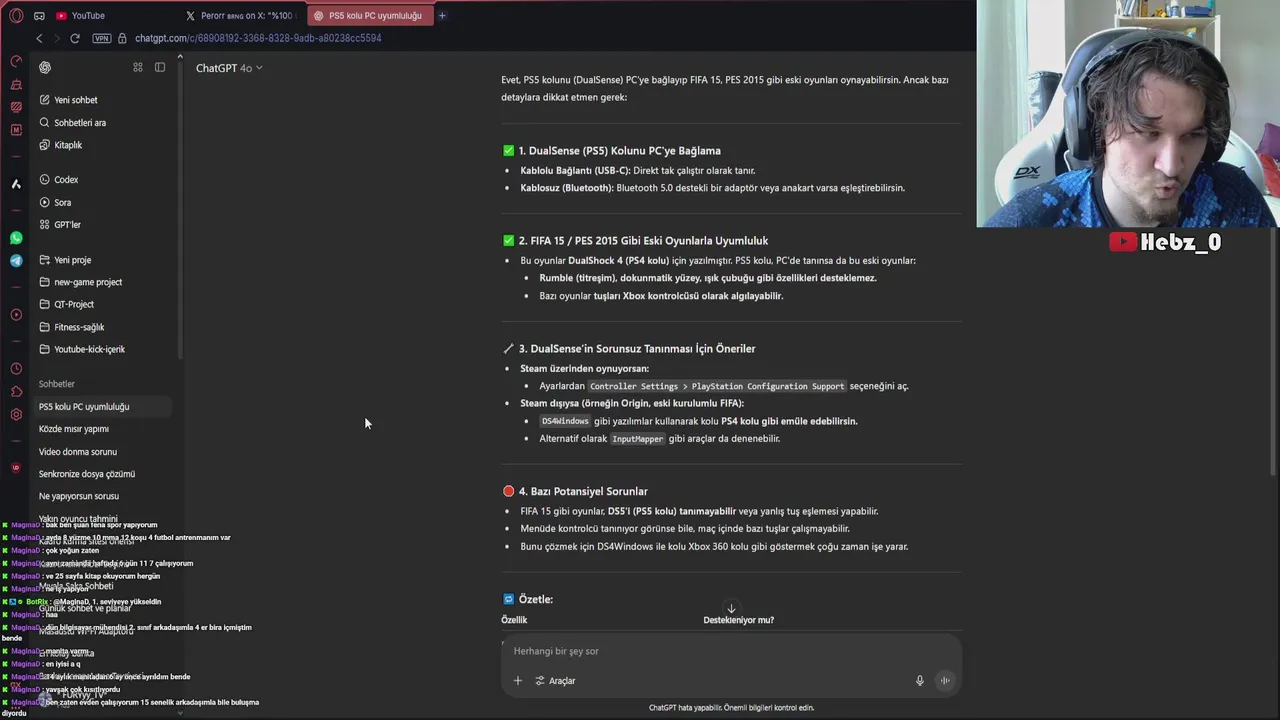1280x720 pixels.
Task: Click the Destekleniyor mu? column header
Action: point(738,620)
